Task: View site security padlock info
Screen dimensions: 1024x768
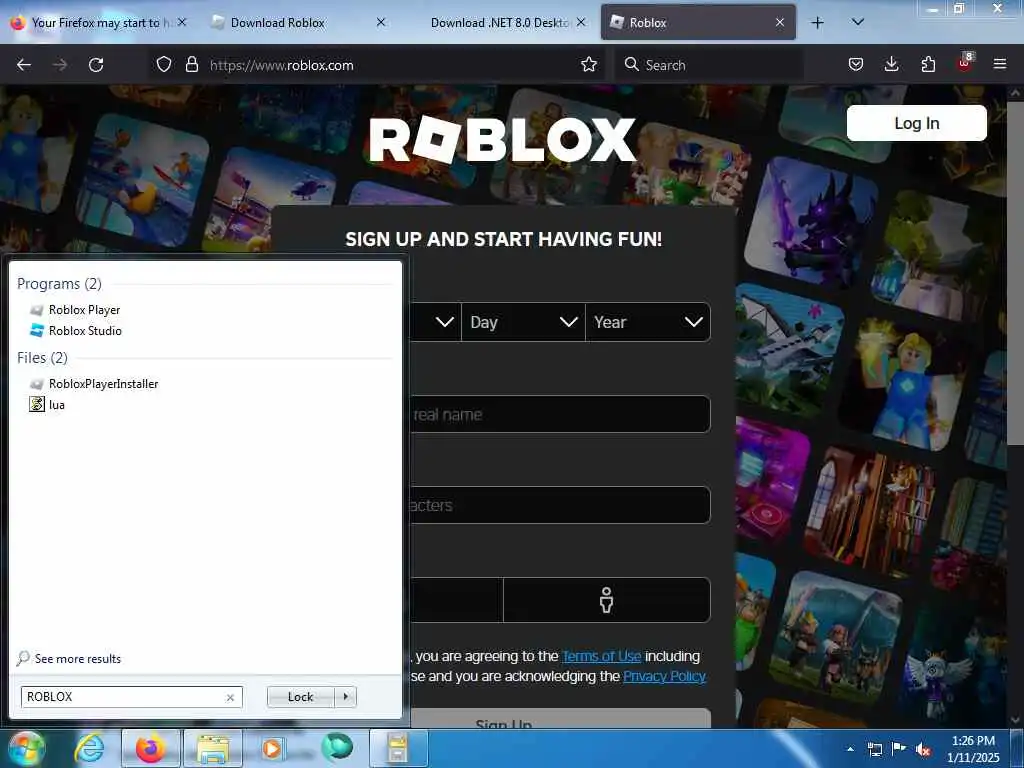Action: (x=191, y=65)
